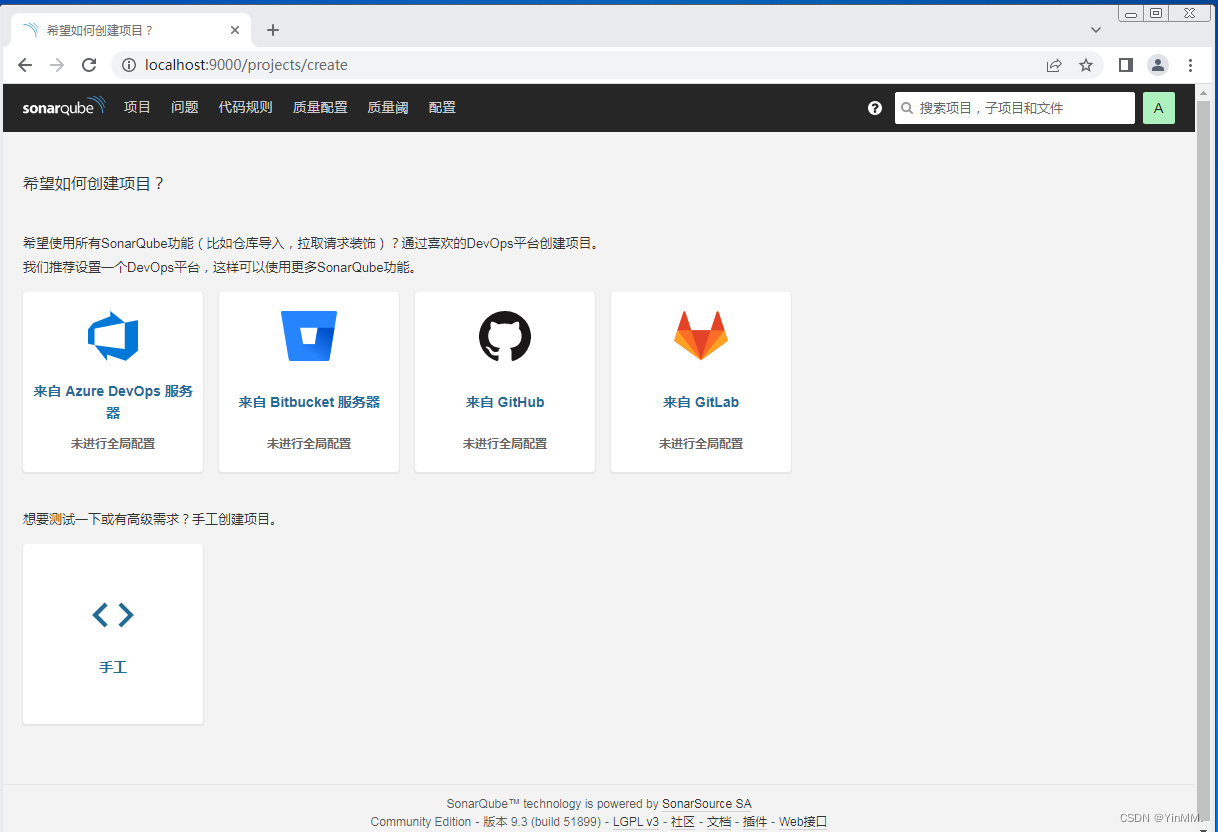The width and height of the screenshot is (1218, 832).
Task: Click the project search input field
Action: pos(1015,108)
